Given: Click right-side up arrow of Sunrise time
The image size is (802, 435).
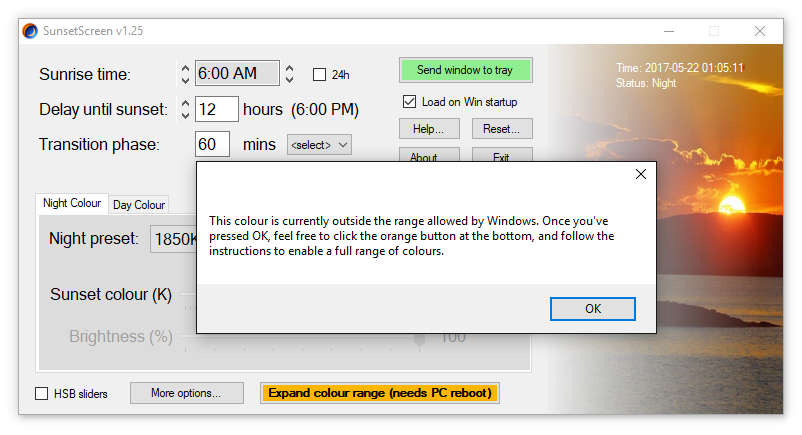Looking at the screenshot, I should click(x=289, y=68).
